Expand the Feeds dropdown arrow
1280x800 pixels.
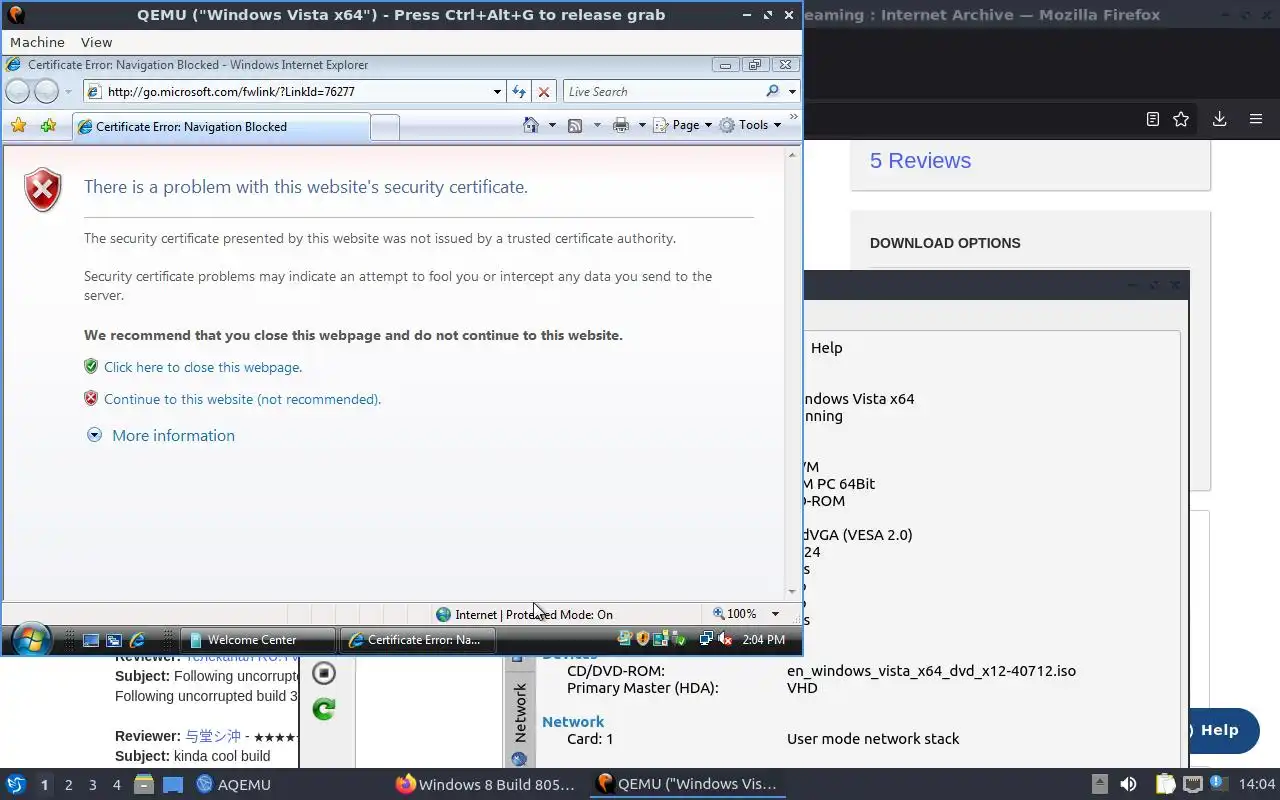pos(597,125)
